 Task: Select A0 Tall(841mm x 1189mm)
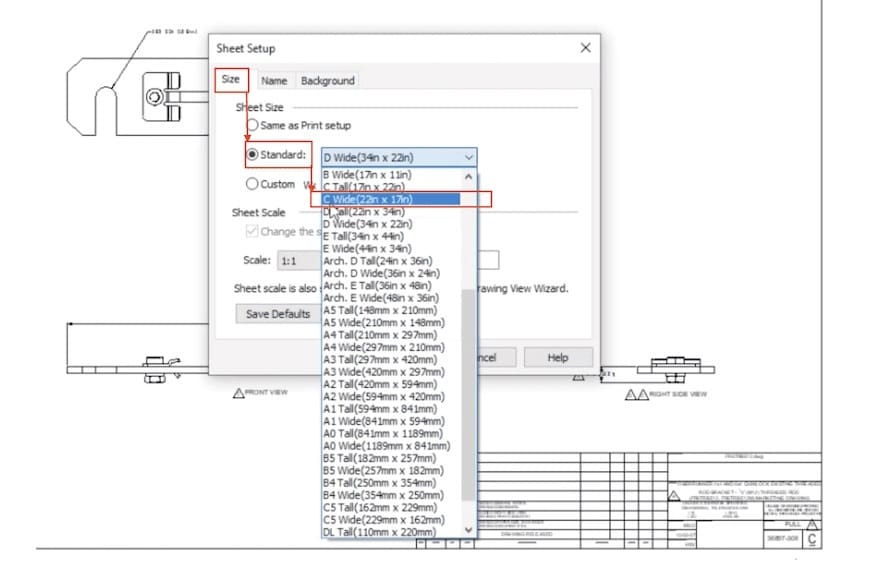391,433
